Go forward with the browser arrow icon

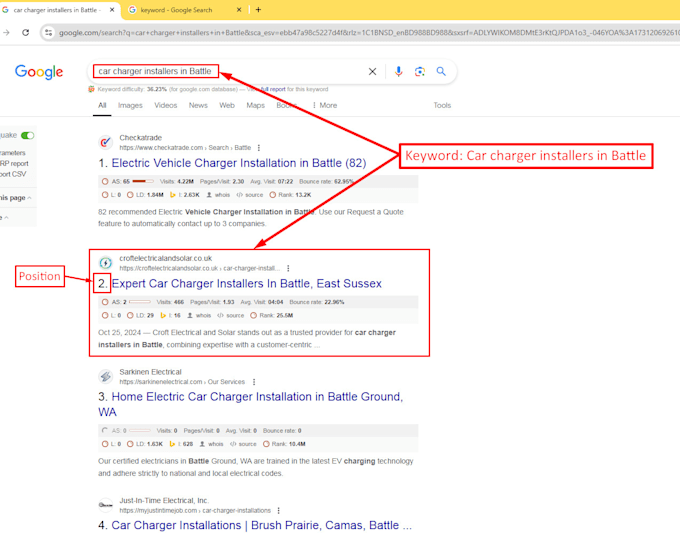click(6, 33)
